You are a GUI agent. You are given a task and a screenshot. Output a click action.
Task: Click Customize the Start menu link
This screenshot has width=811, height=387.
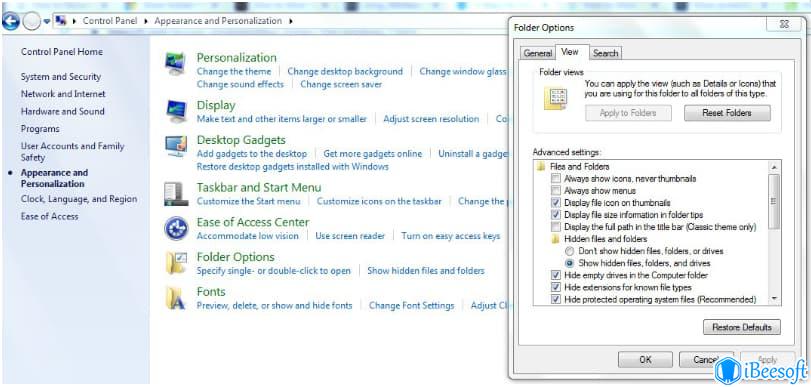click(x=248, y=201)
